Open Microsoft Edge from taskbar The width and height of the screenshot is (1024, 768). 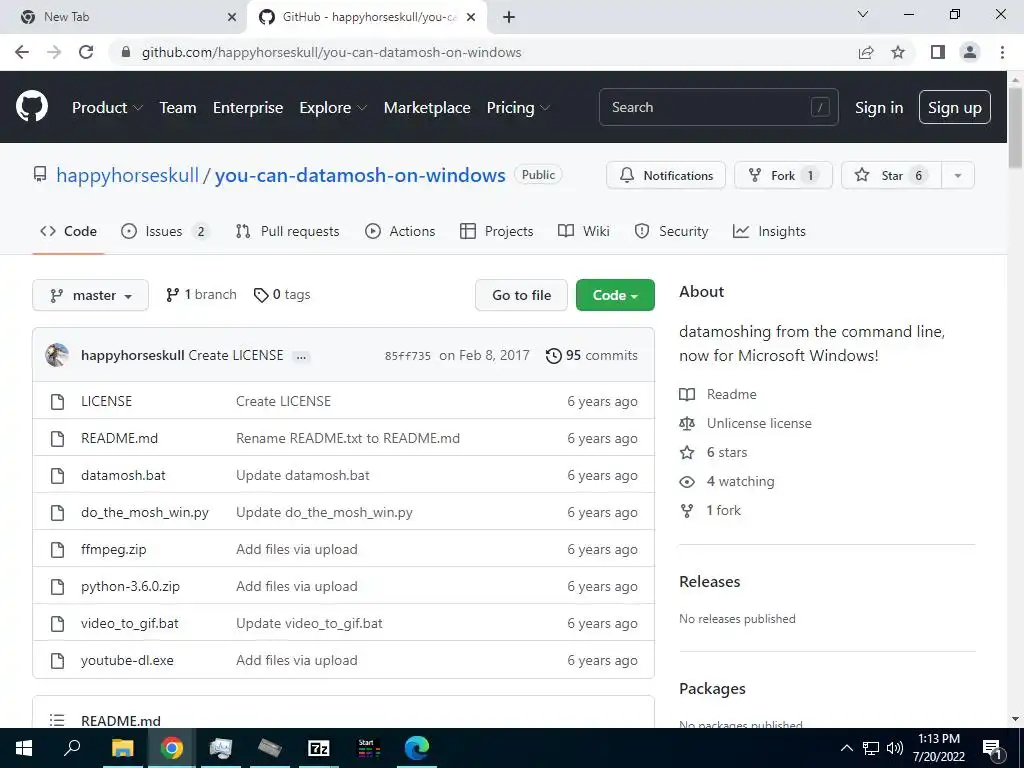coord(416,748)
